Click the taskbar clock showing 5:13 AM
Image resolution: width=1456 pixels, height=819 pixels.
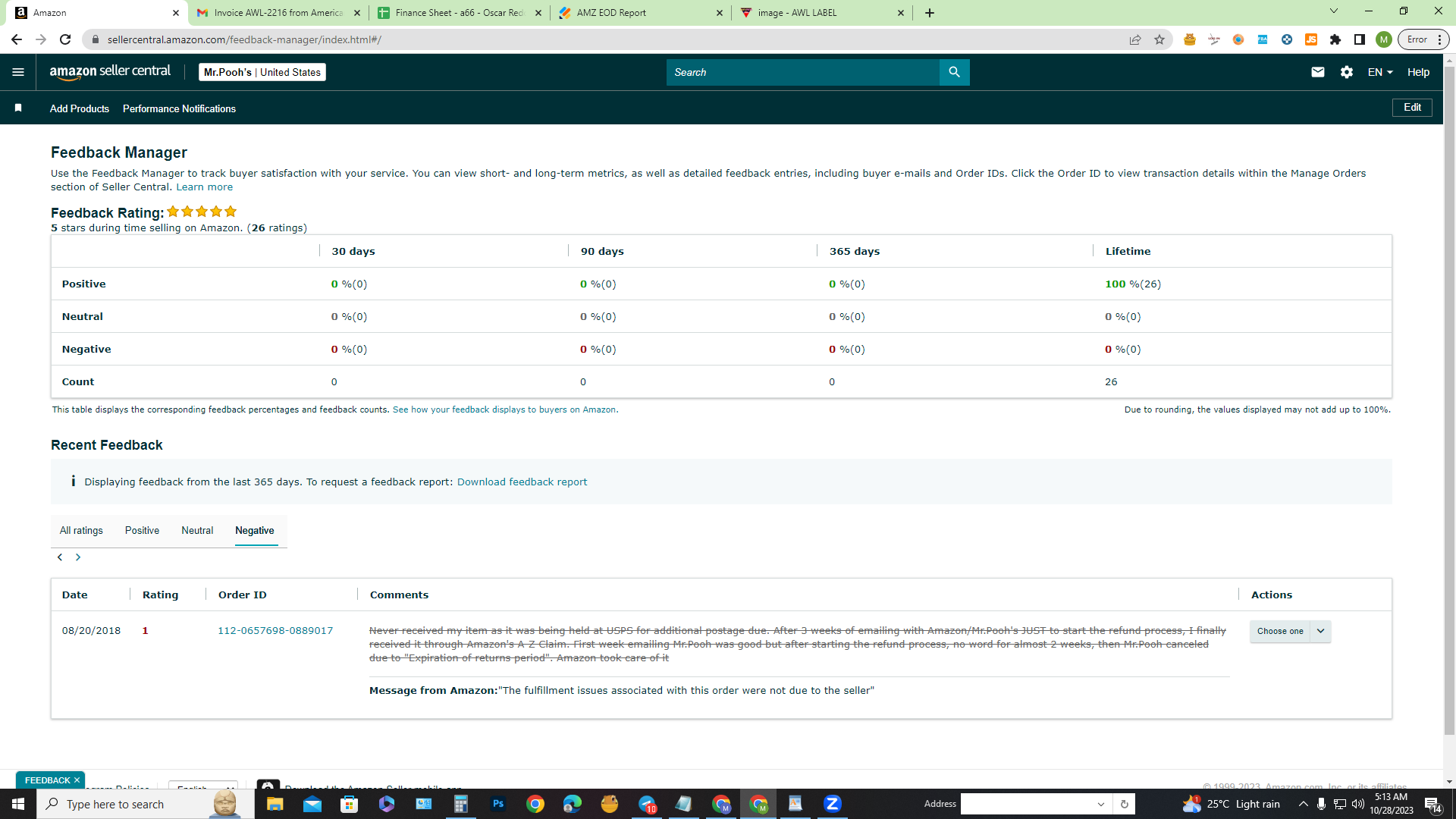click(x=1391, y=804)
